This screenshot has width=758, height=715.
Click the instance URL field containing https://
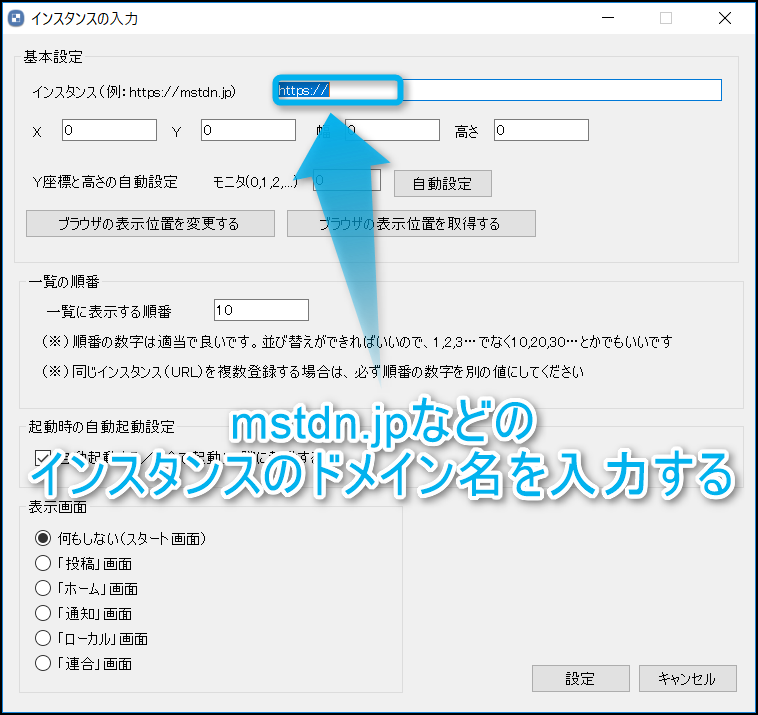(560, 90)
